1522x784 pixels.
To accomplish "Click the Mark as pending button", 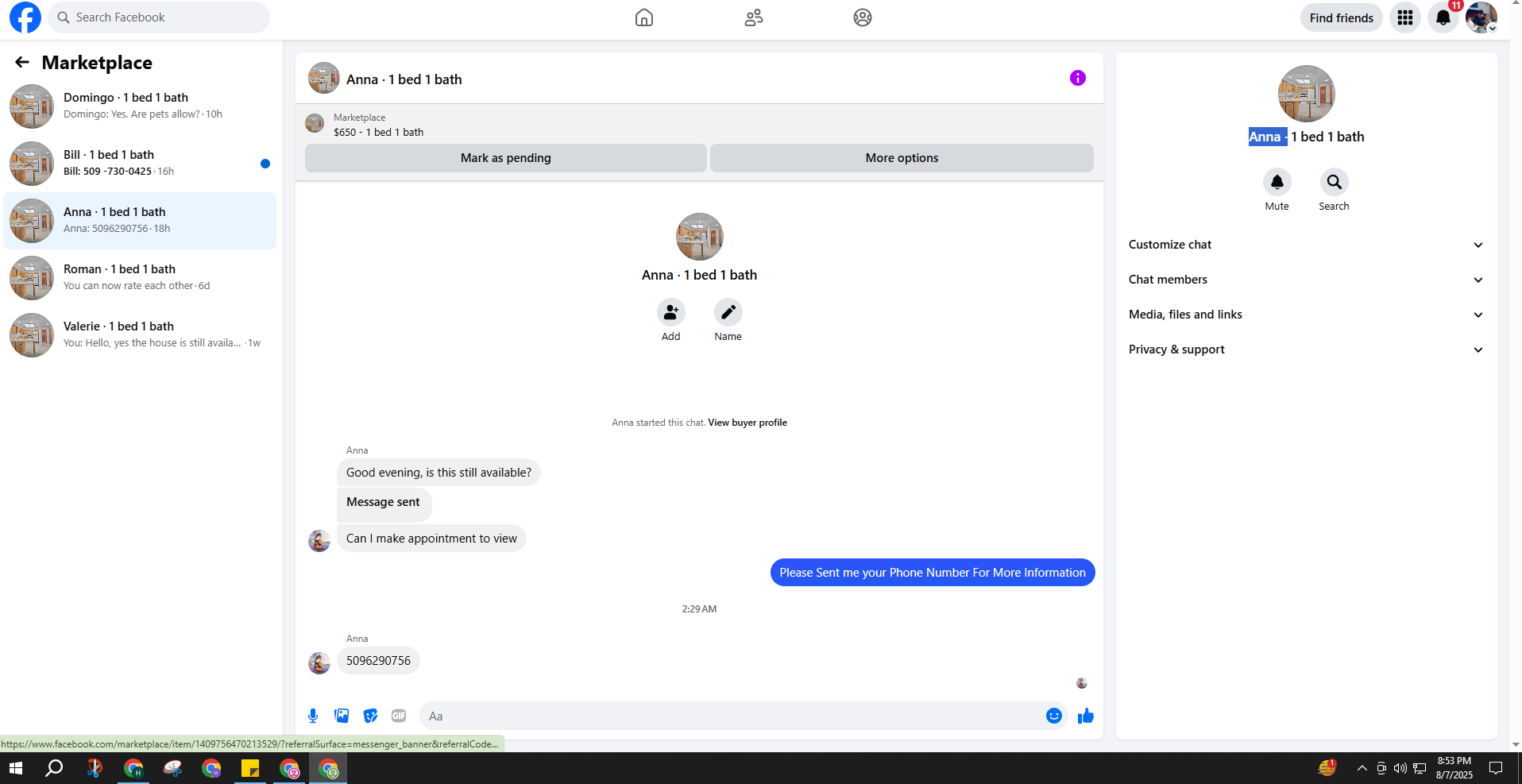I will 506,158.
